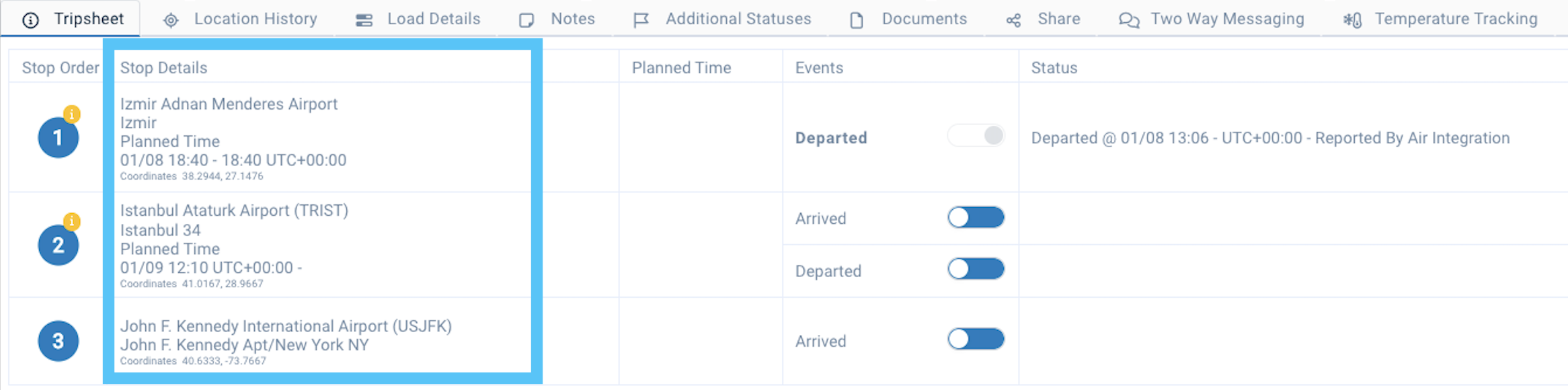The width and height of the screenshot is (1568, 390).
Task: Click yellow info badge on stop 2
Action: tap(72, 221)
